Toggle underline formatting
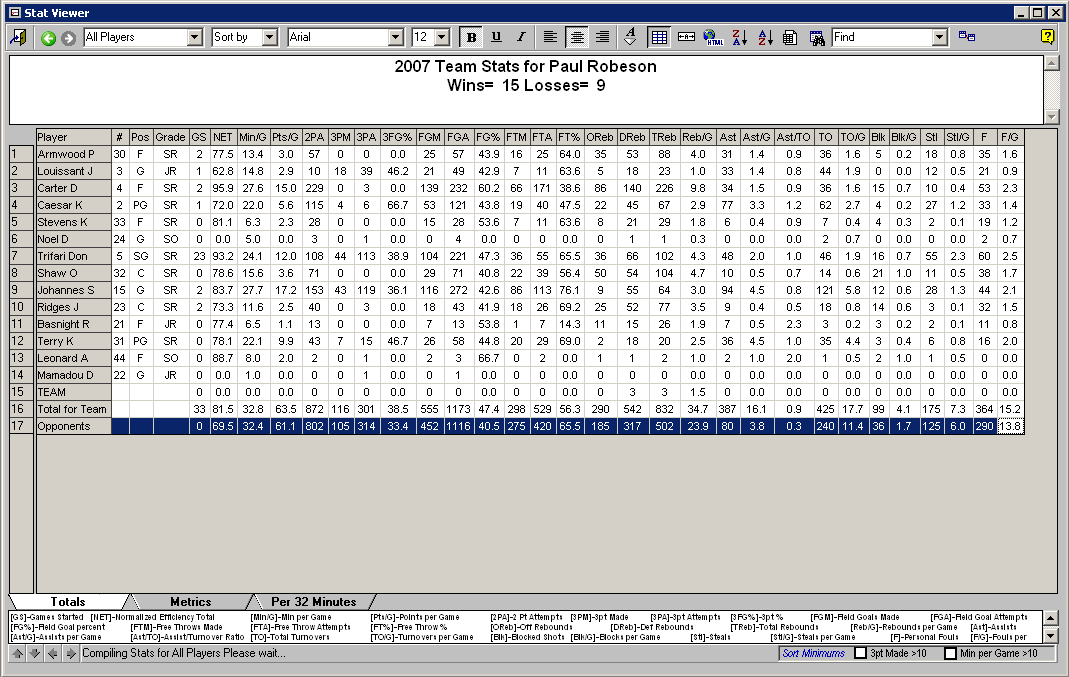 click(496, 37)
